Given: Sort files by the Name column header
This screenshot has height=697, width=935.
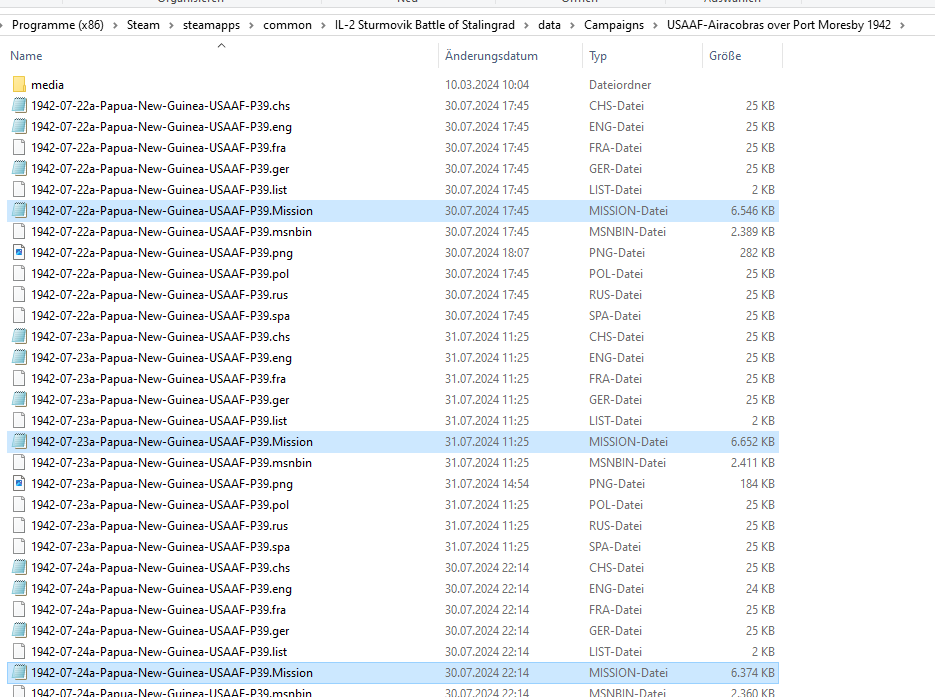Looking at the screenshot, I should click(27, 56).
